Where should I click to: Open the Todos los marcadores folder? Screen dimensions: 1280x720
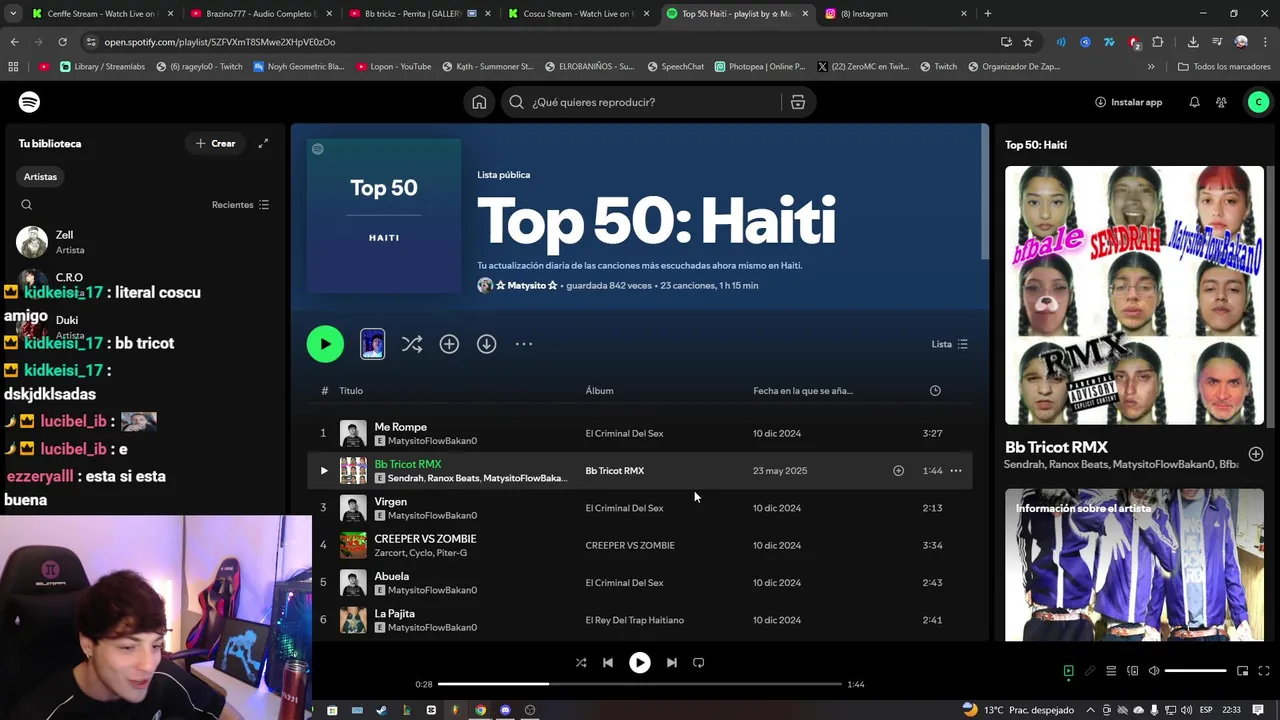[1225, 66]
